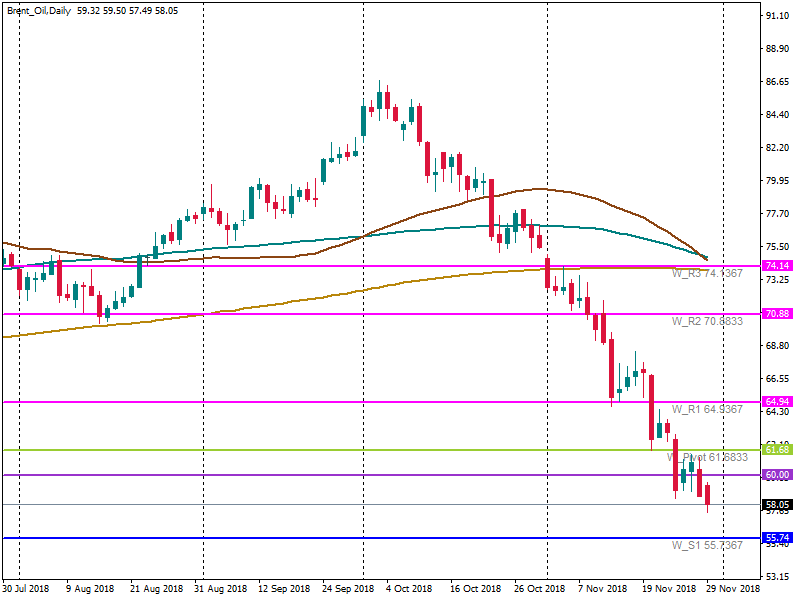Click the 91.10 price axis value
Screen dimensions: 800x600
[x=777, y=17]
